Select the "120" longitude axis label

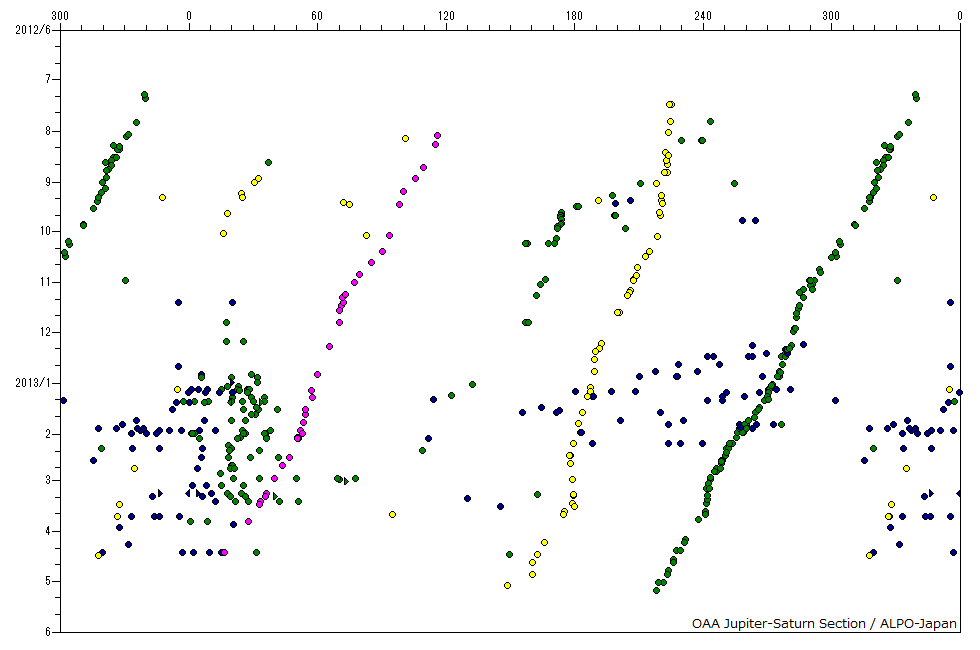[x=446, y=16]
